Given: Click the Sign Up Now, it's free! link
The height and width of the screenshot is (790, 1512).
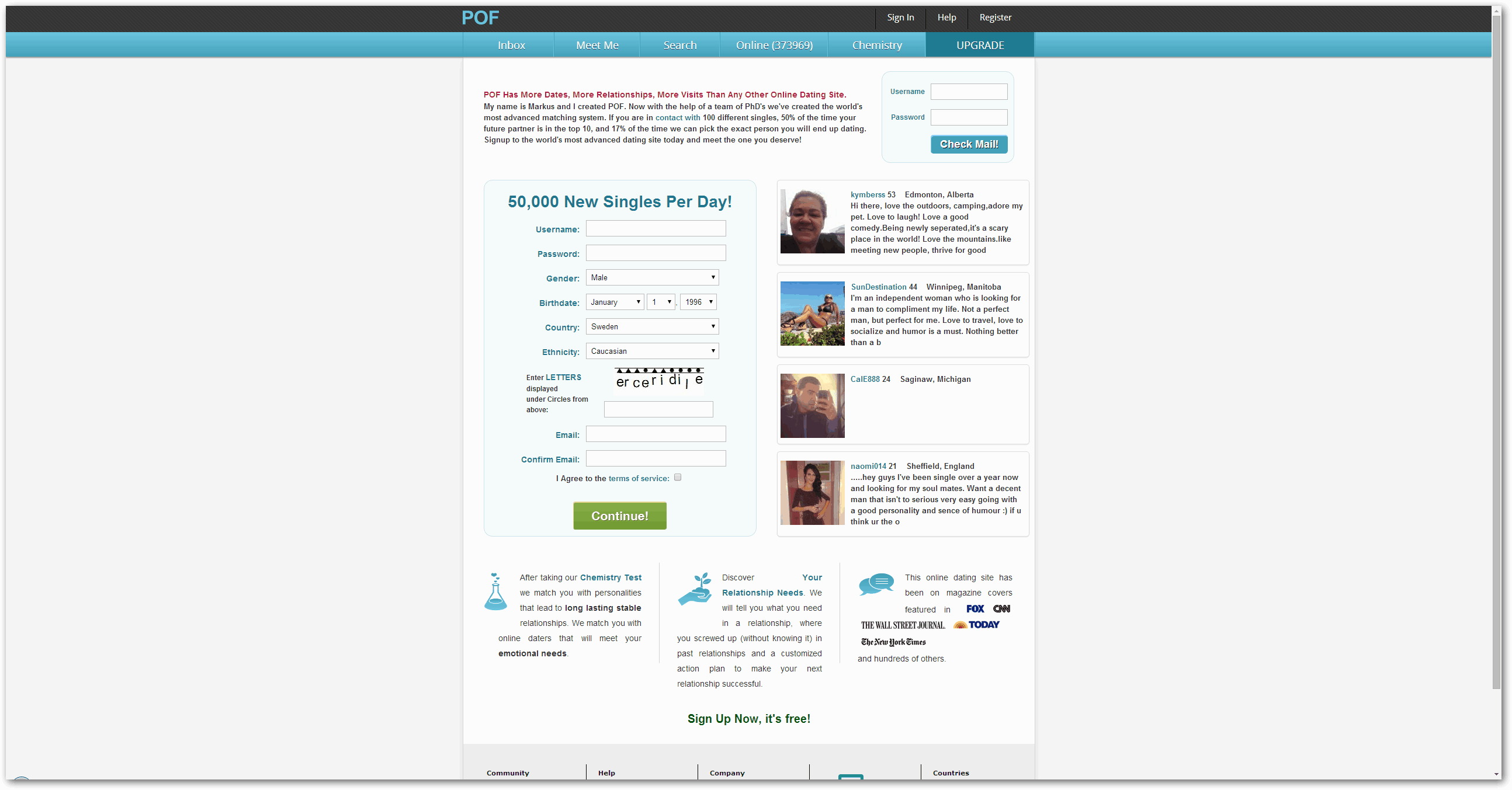Looking at the screenshot, I should tap(748, 719).
